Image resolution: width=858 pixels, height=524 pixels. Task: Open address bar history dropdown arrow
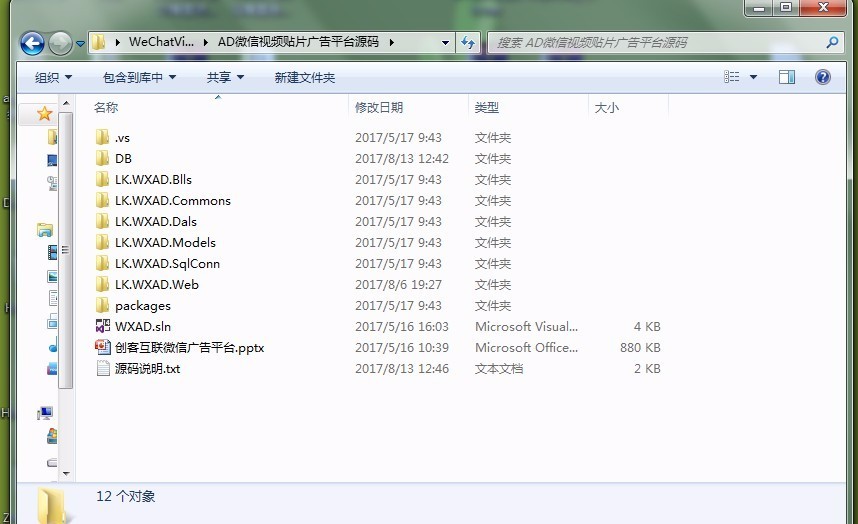click(445, 43)
